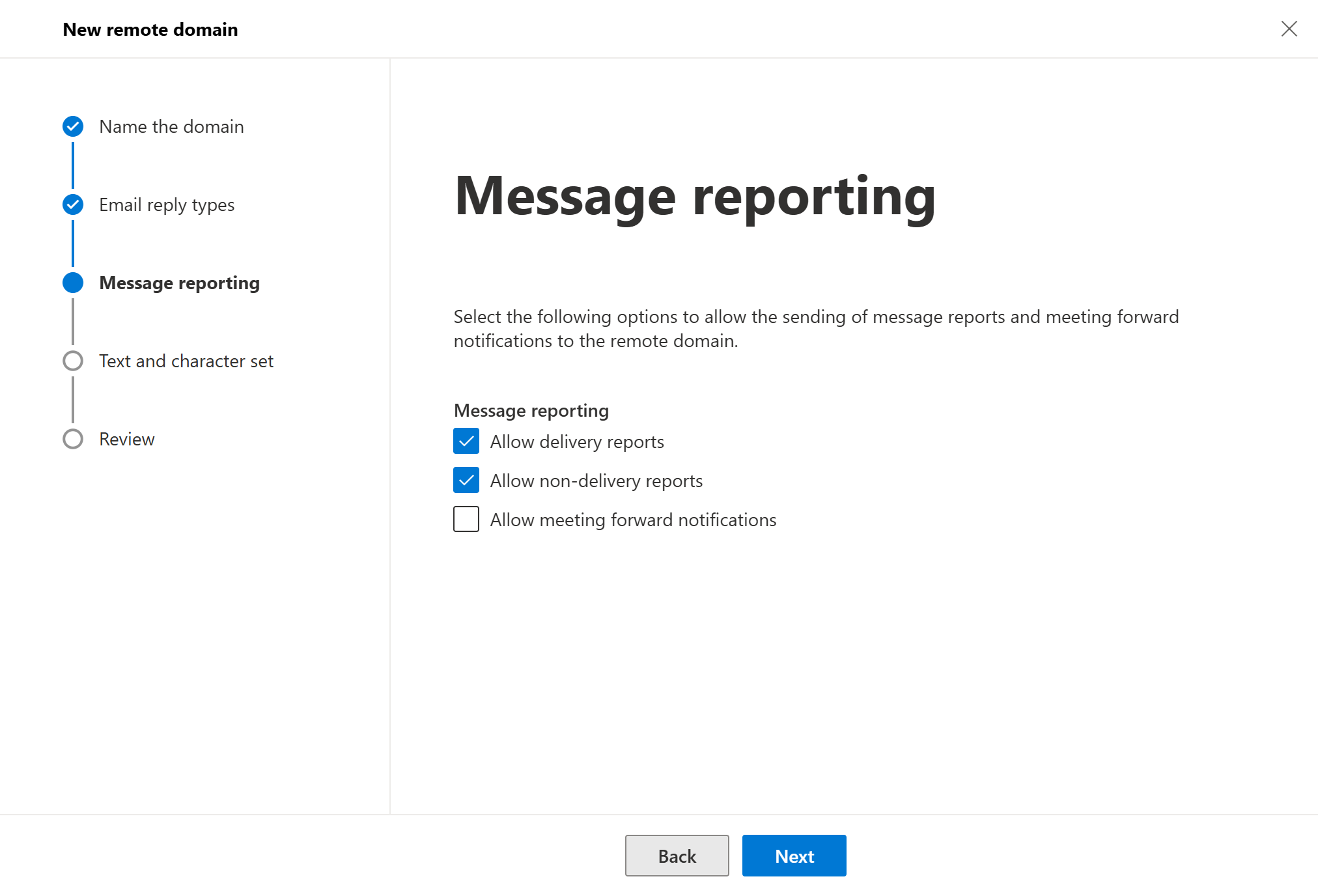
Task: Click the Allow meeting forward notifications label
Action: [x=633, y=520]
